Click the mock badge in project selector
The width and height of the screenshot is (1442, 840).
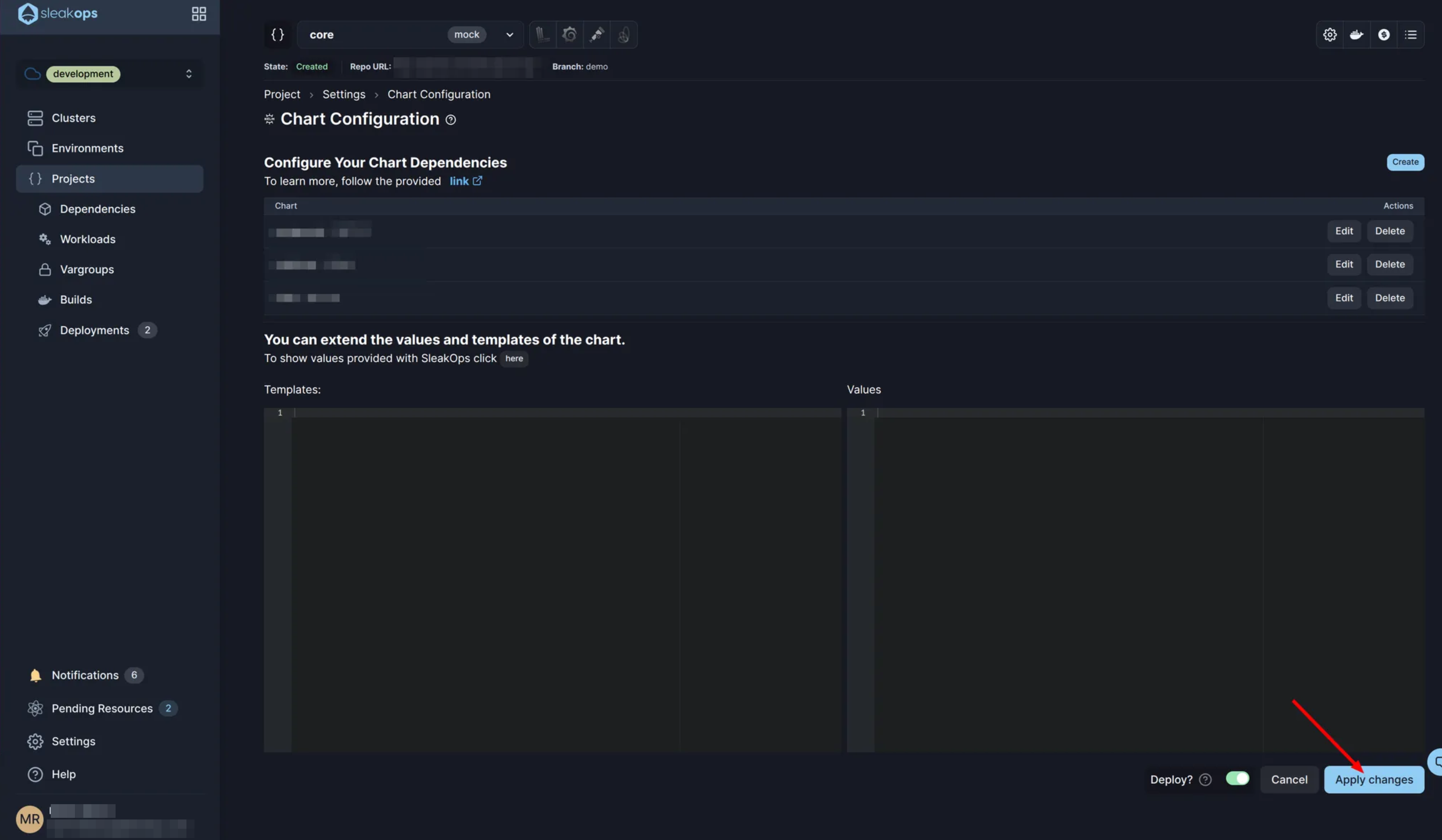tap(466, 34)
